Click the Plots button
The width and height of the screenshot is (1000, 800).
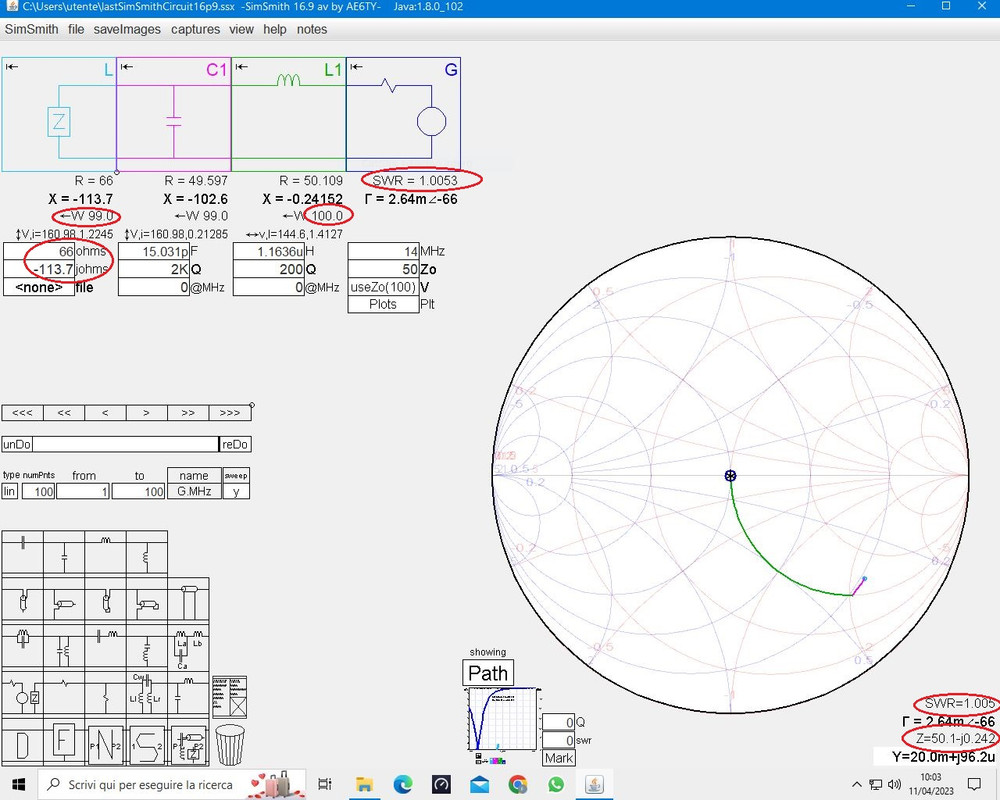coord(383,304)
